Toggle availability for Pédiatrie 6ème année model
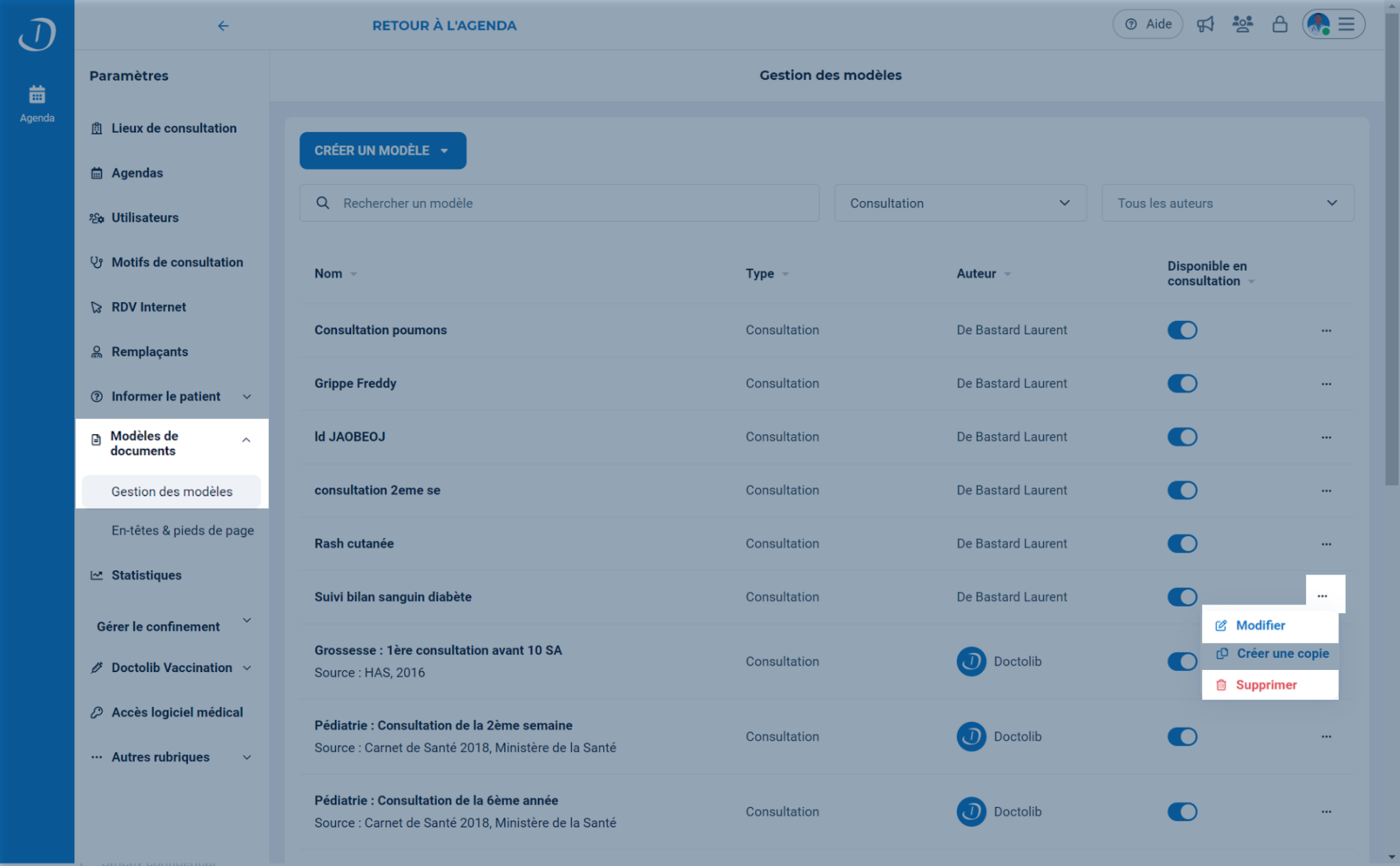 pos(1182,811)
